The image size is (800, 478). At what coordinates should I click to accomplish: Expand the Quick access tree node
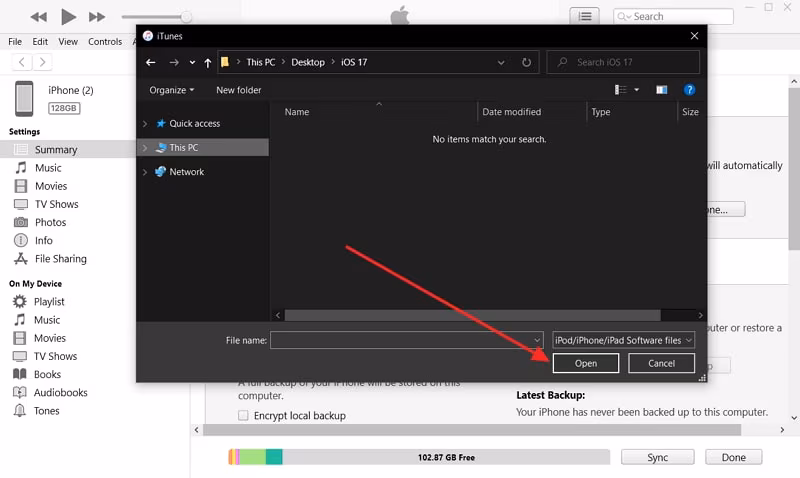point(145,123)
